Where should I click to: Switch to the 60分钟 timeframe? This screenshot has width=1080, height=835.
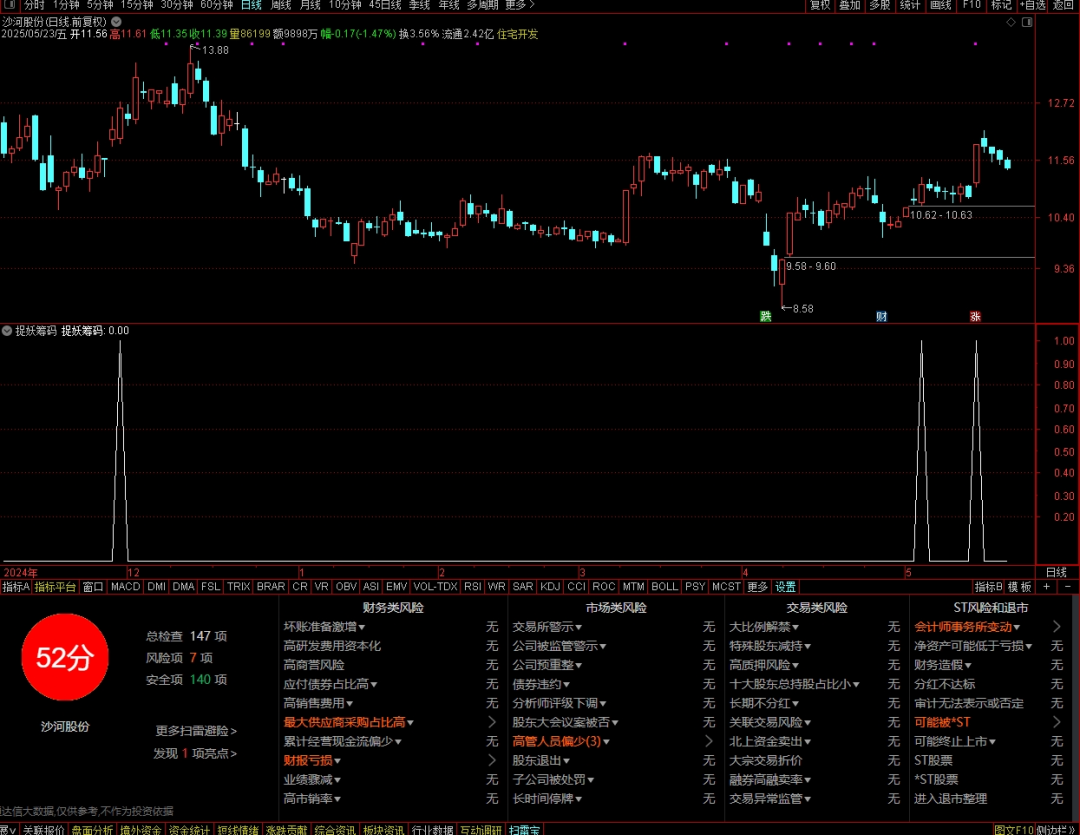[216, 5]
